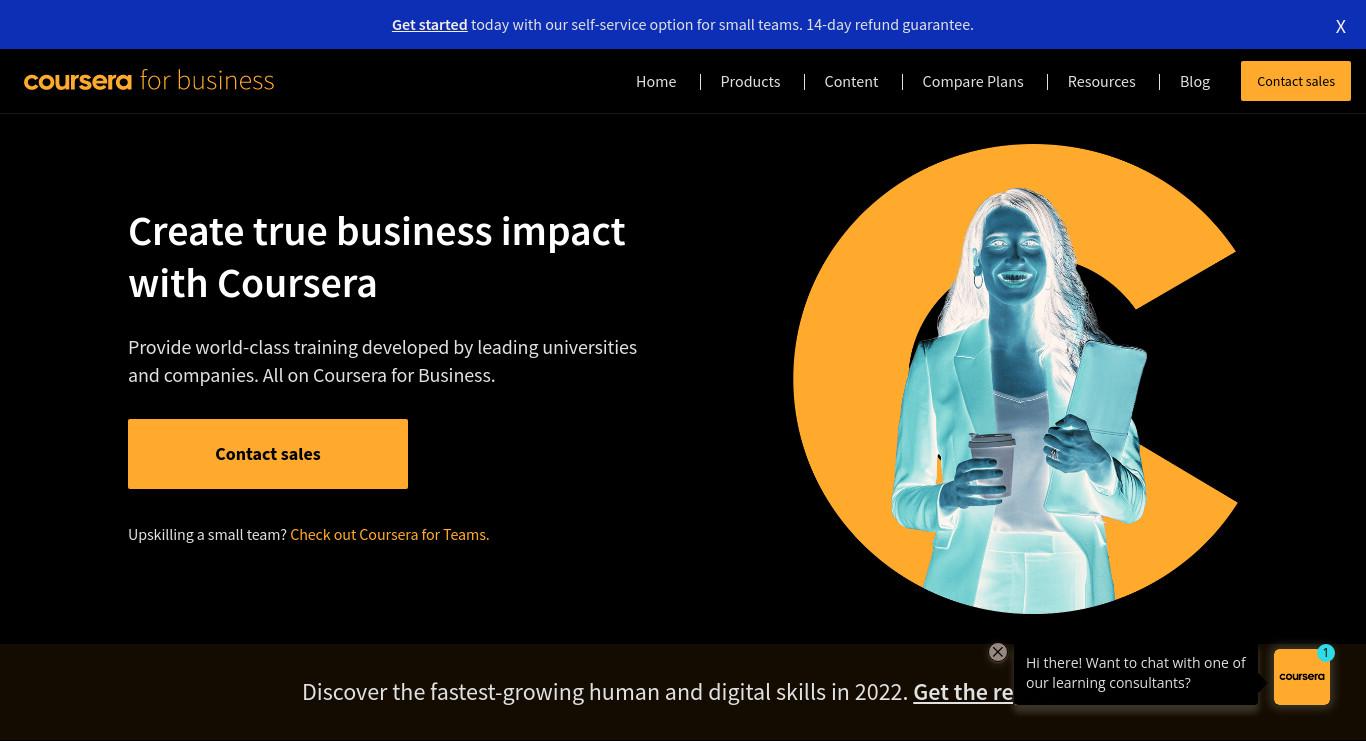Click the large hero Contact sales button

pos(268,454)
